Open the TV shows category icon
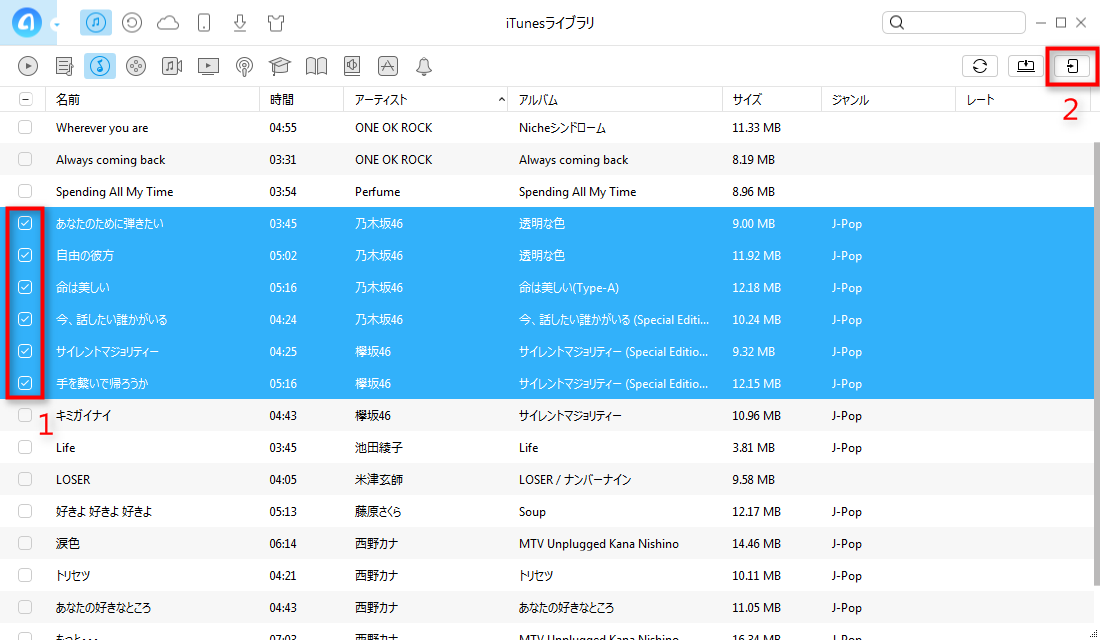This screenshot has height=640, width=1100. click(x=208, y=66)
